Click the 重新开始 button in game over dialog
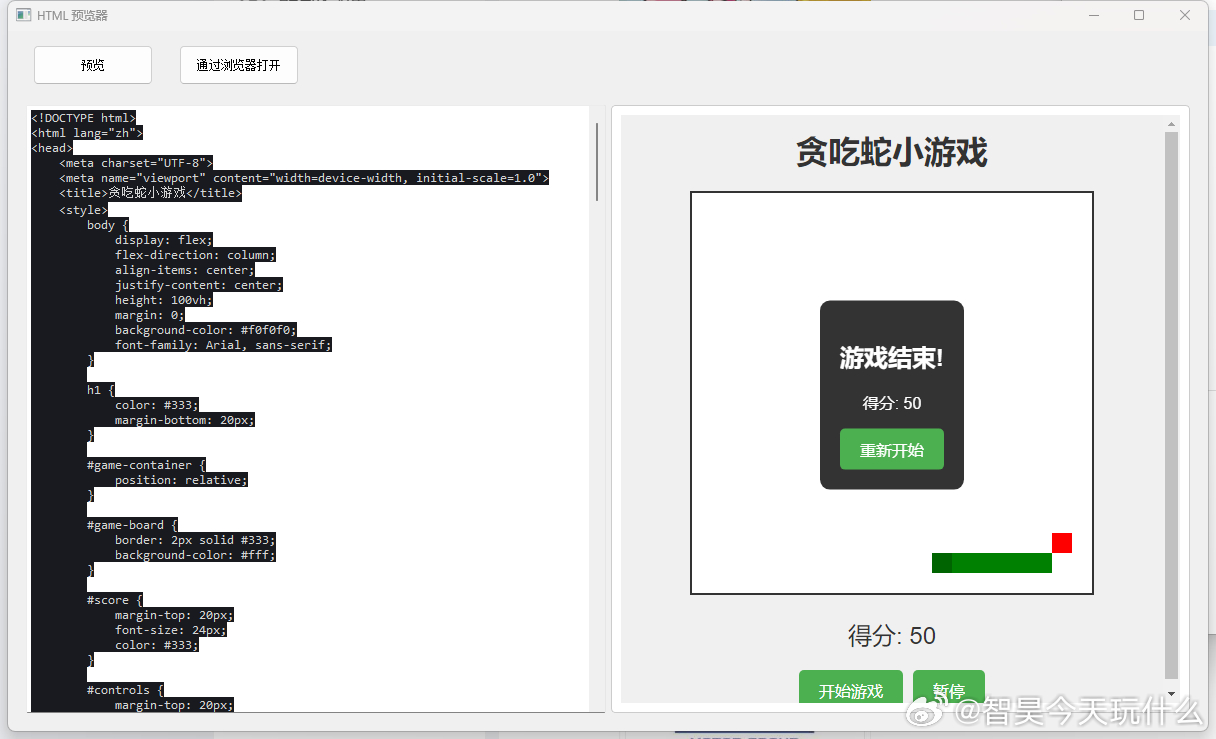Viewport: 1216px width, 739px height. point(892,450)
